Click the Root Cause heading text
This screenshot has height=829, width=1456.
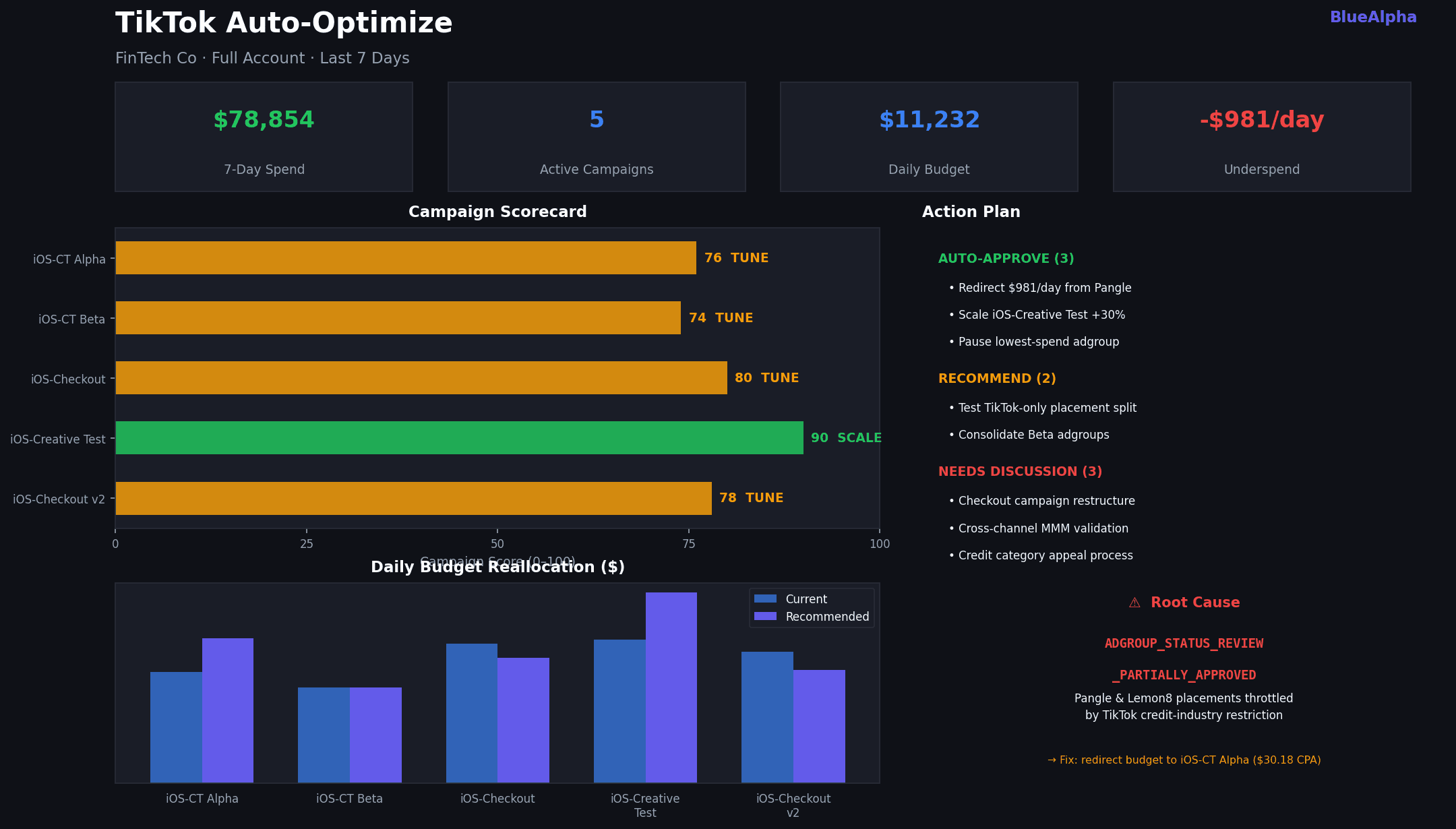tap(1195, 603)
